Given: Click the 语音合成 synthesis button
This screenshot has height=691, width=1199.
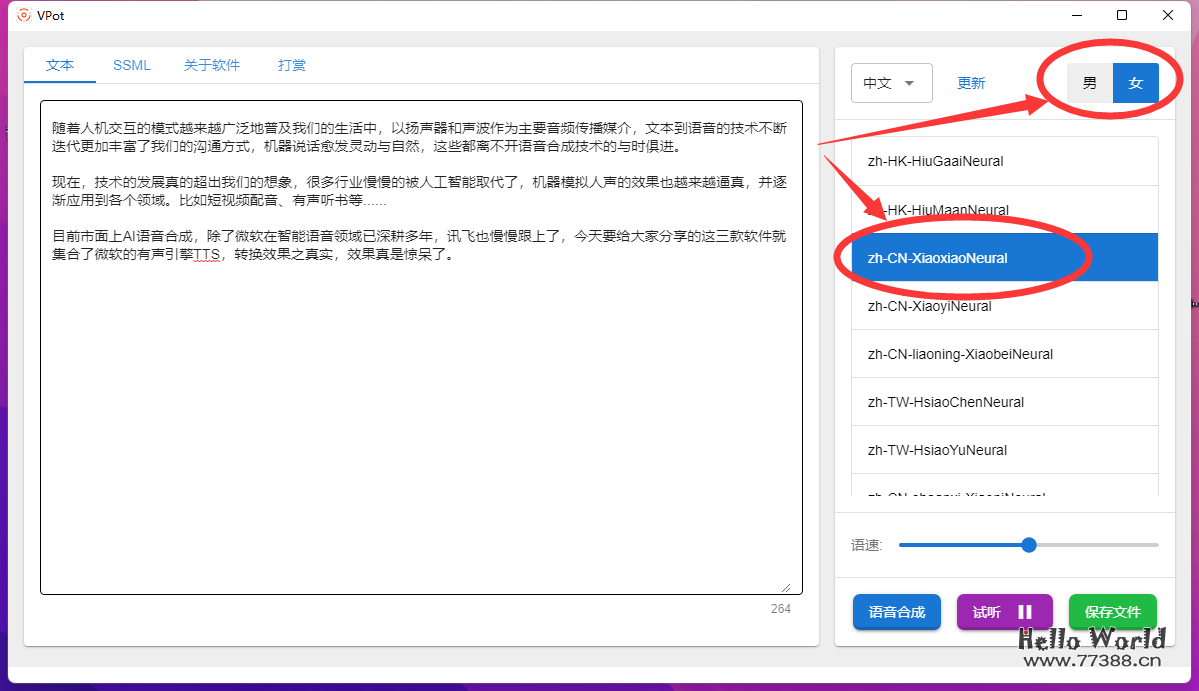Looking at the screenshot, I should tap(896, 611).
